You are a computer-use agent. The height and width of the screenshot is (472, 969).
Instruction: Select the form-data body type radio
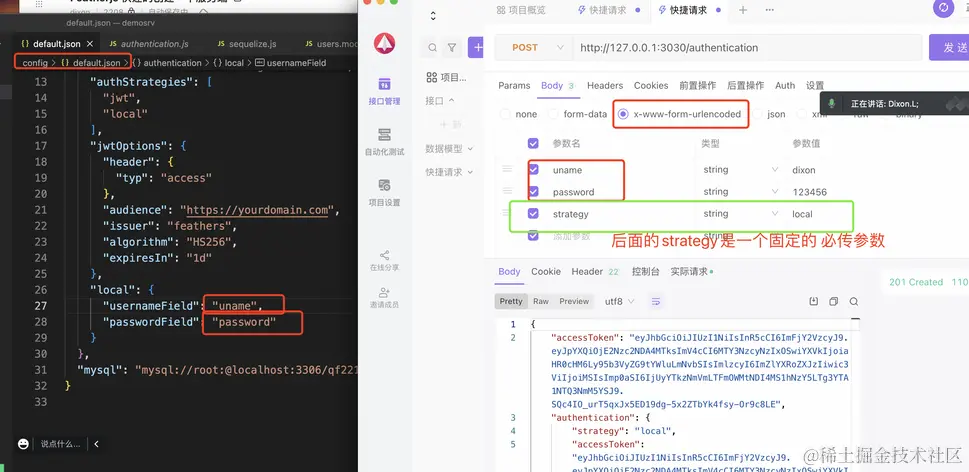click(x=553, y=114)
